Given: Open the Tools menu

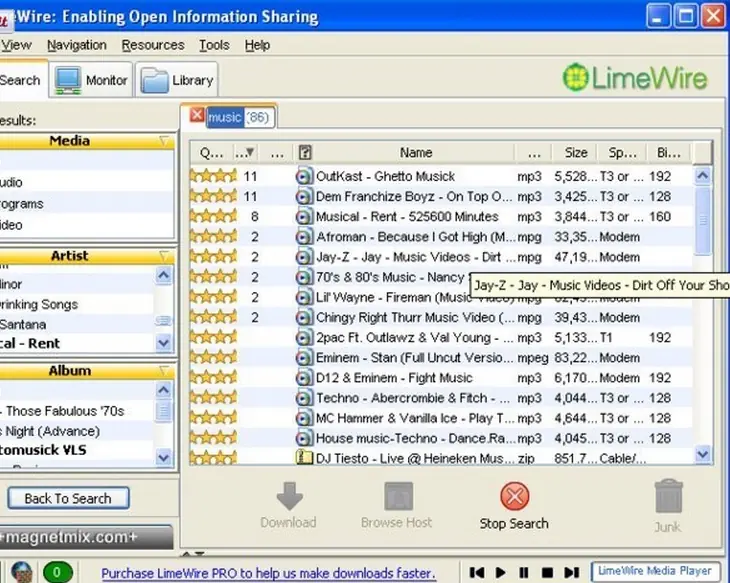Looking at the screenshot, I should point(214,45).
